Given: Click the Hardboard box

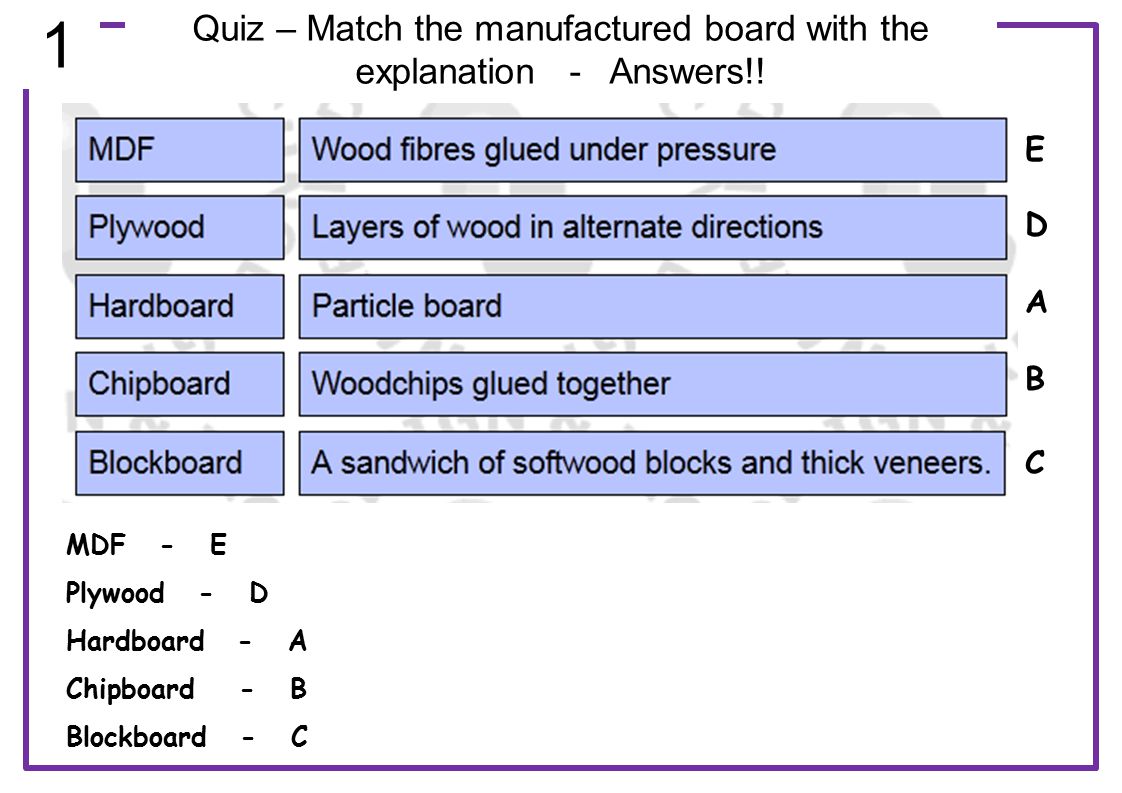Looking at the screenshot, I should 180,306.
